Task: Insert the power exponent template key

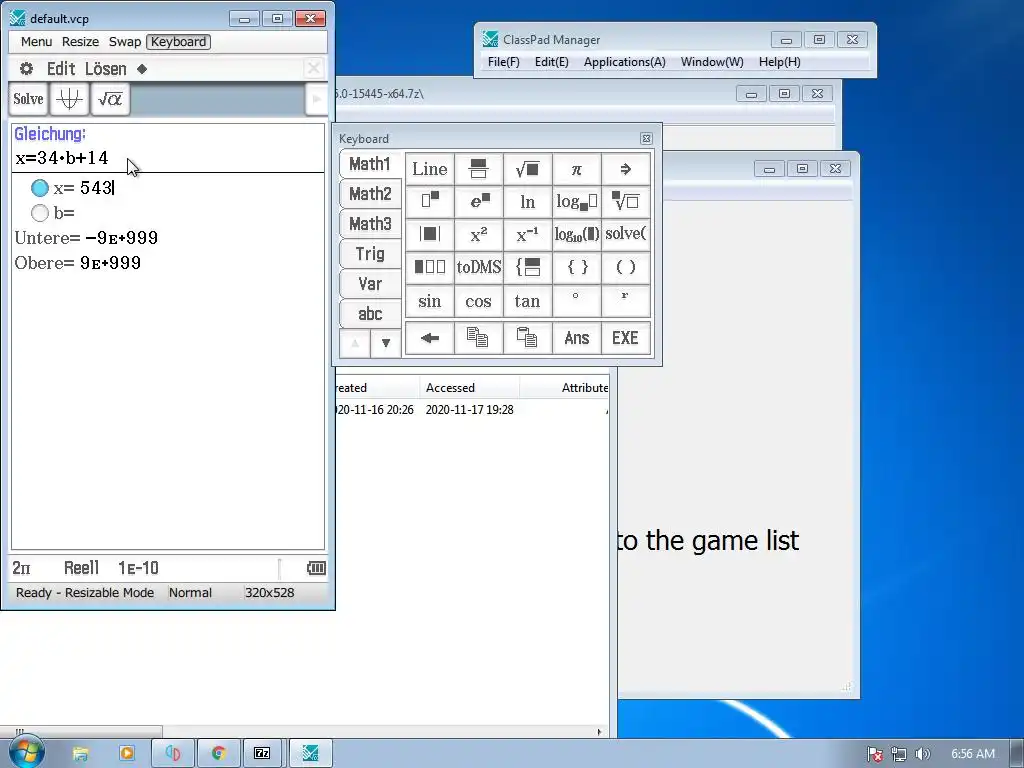Action: click(x=430, y=202)
